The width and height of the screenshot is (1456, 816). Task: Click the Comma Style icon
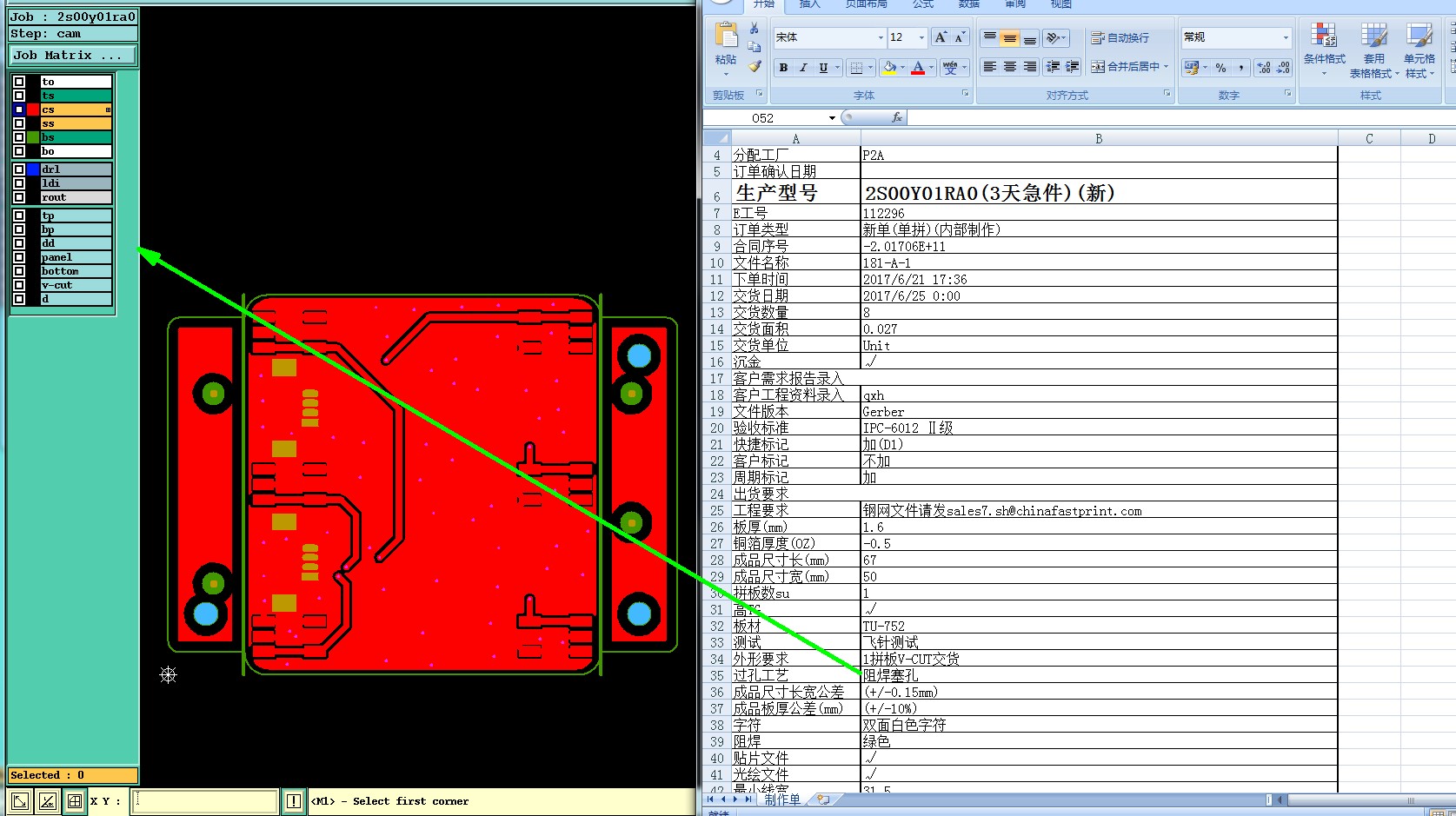pos(1240,67)
